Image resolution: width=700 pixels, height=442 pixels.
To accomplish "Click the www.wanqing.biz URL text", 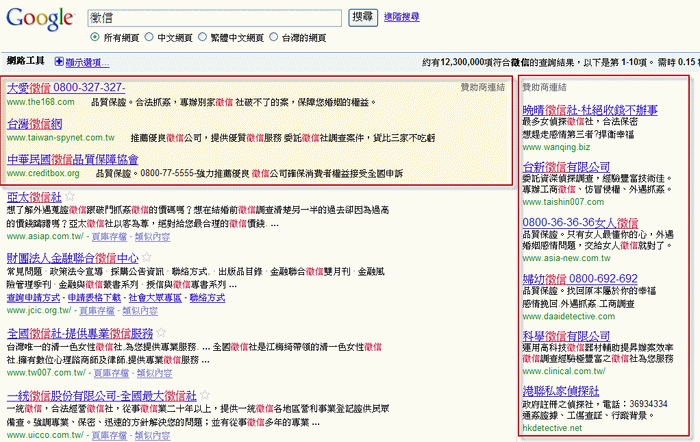I will (x=556, y=147).
